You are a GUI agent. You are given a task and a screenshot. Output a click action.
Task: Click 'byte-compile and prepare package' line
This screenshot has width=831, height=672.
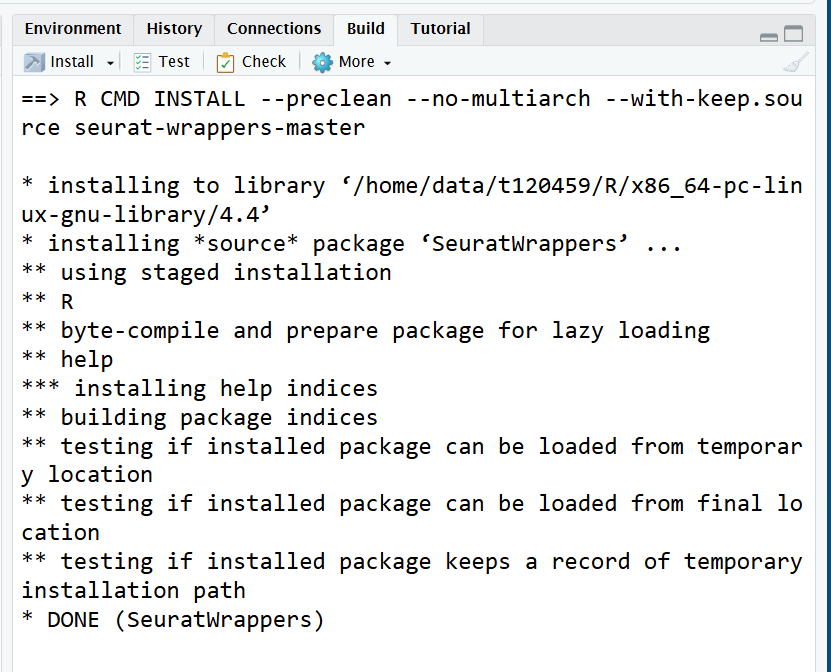pos(366,331)
